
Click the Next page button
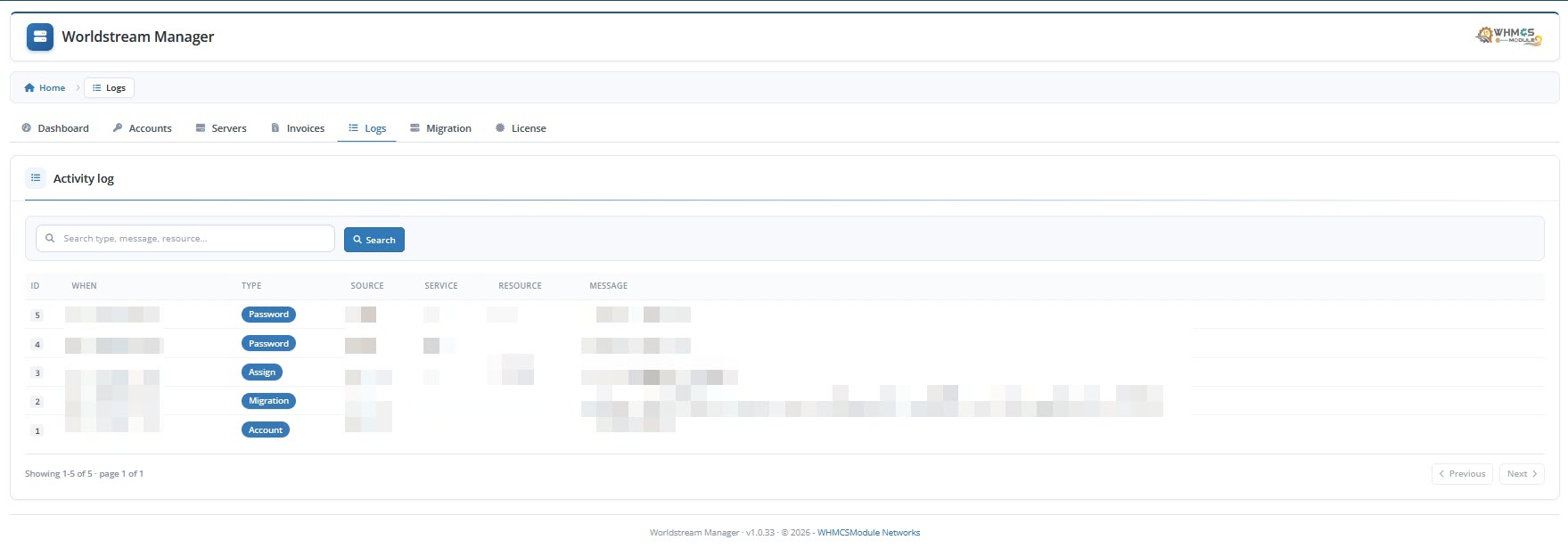(x=1522, y=474)
